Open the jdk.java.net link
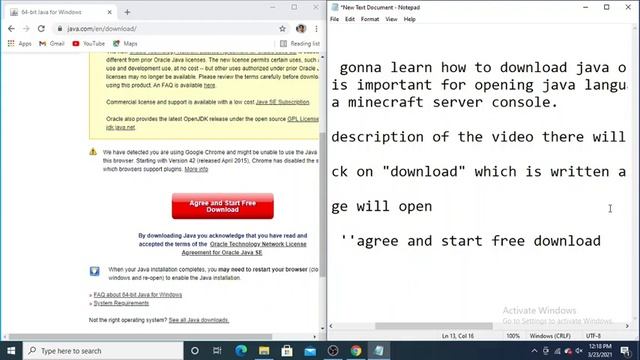 coord(120,127)
